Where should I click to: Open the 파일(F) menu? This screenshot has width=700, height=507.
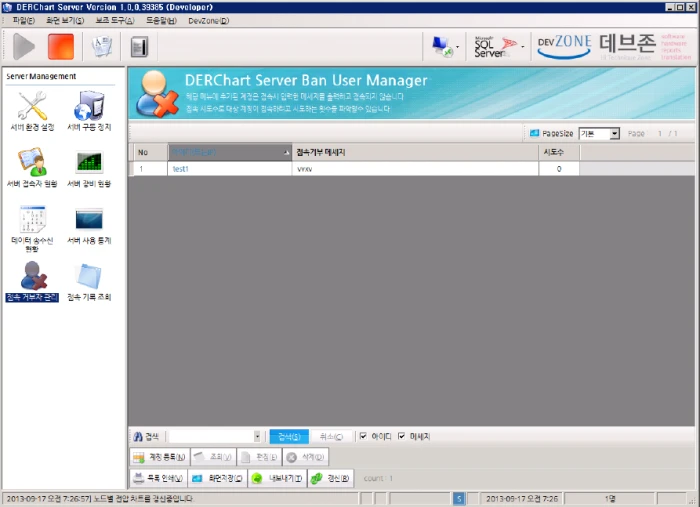(24, 21)
